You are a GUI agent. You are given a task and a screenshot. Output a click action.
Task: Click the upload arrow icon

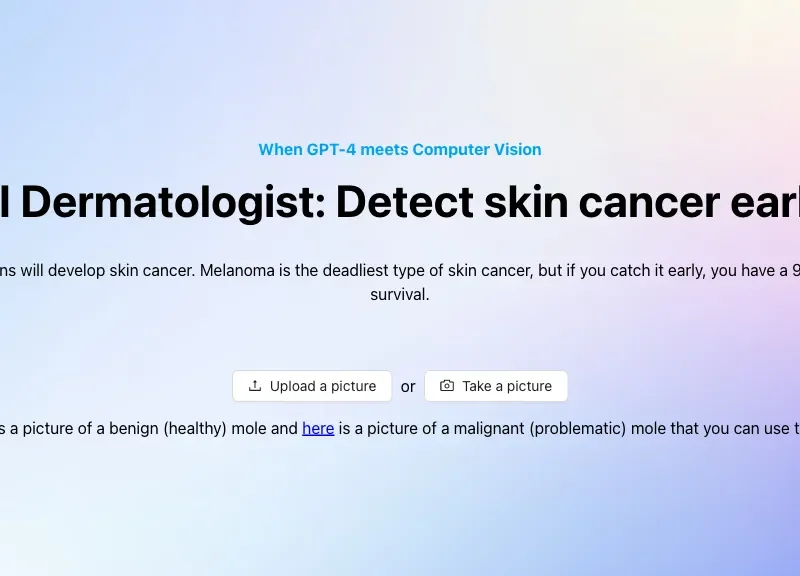(x=255, y=386)
